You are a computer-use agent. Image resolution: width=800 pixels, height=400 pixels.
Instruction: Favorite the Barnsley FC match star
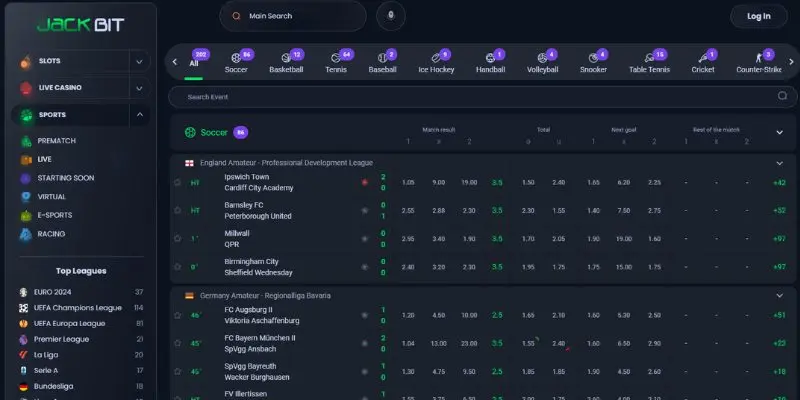coord(177,210)
